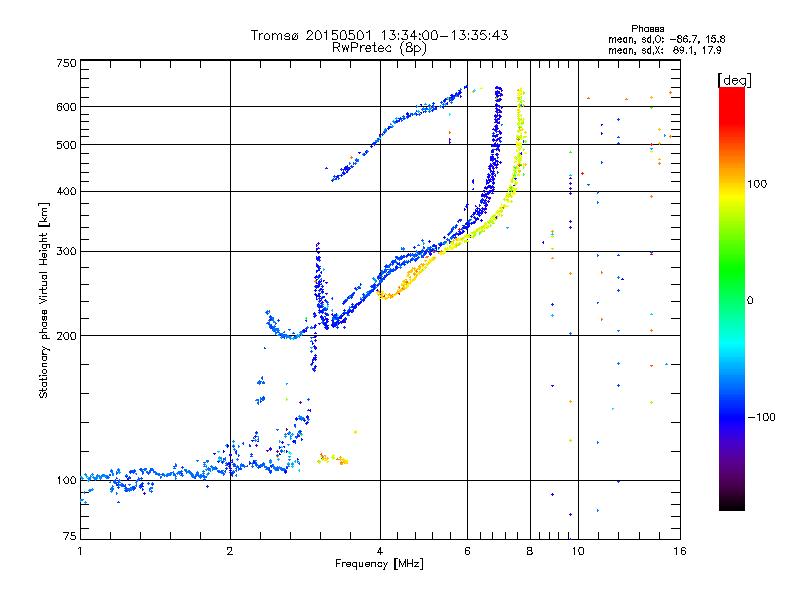This screenshot has height=600, width=800.
Task: Select the 'mean, sd,X: 89.1, 17.9' text
Action: coord(665,51)
